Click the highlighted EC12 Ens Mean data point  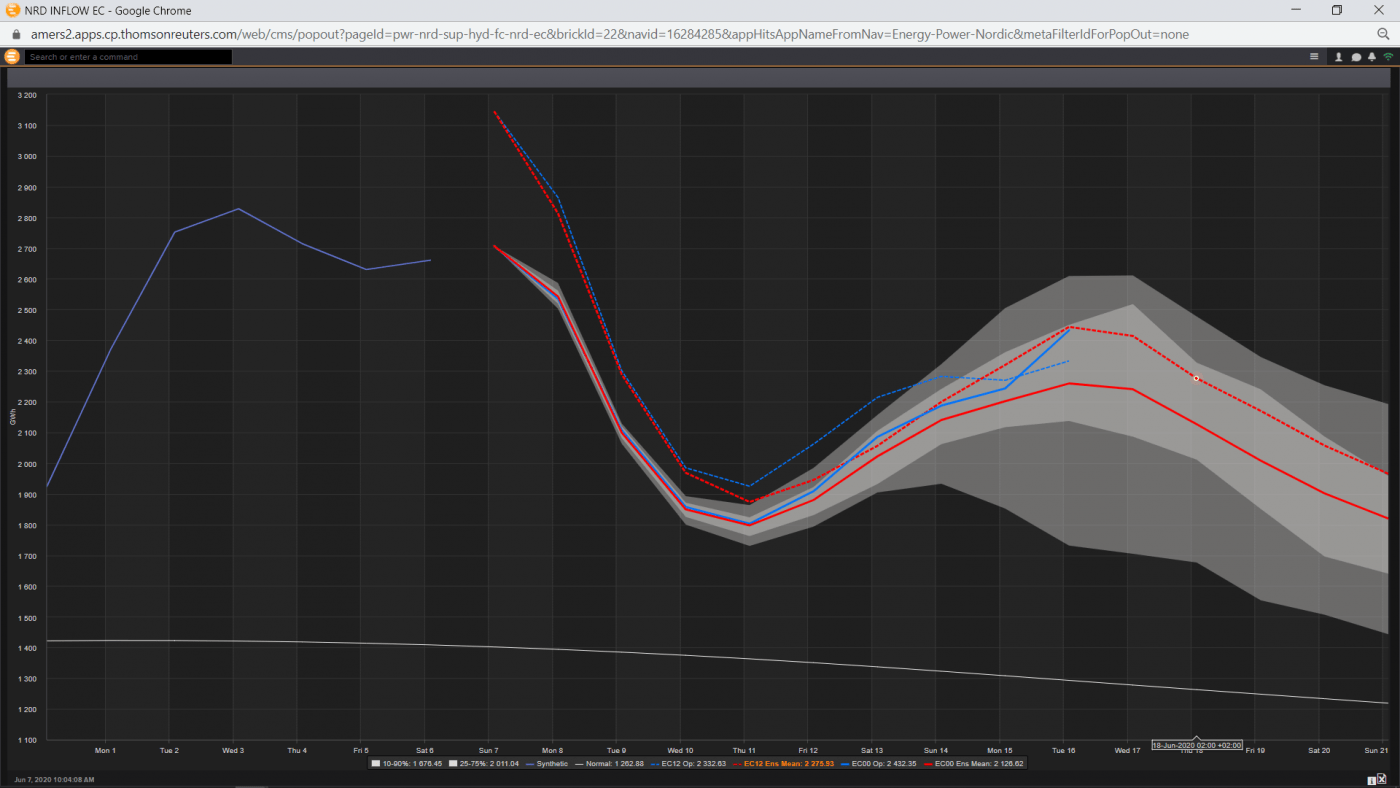point(1196,378)
